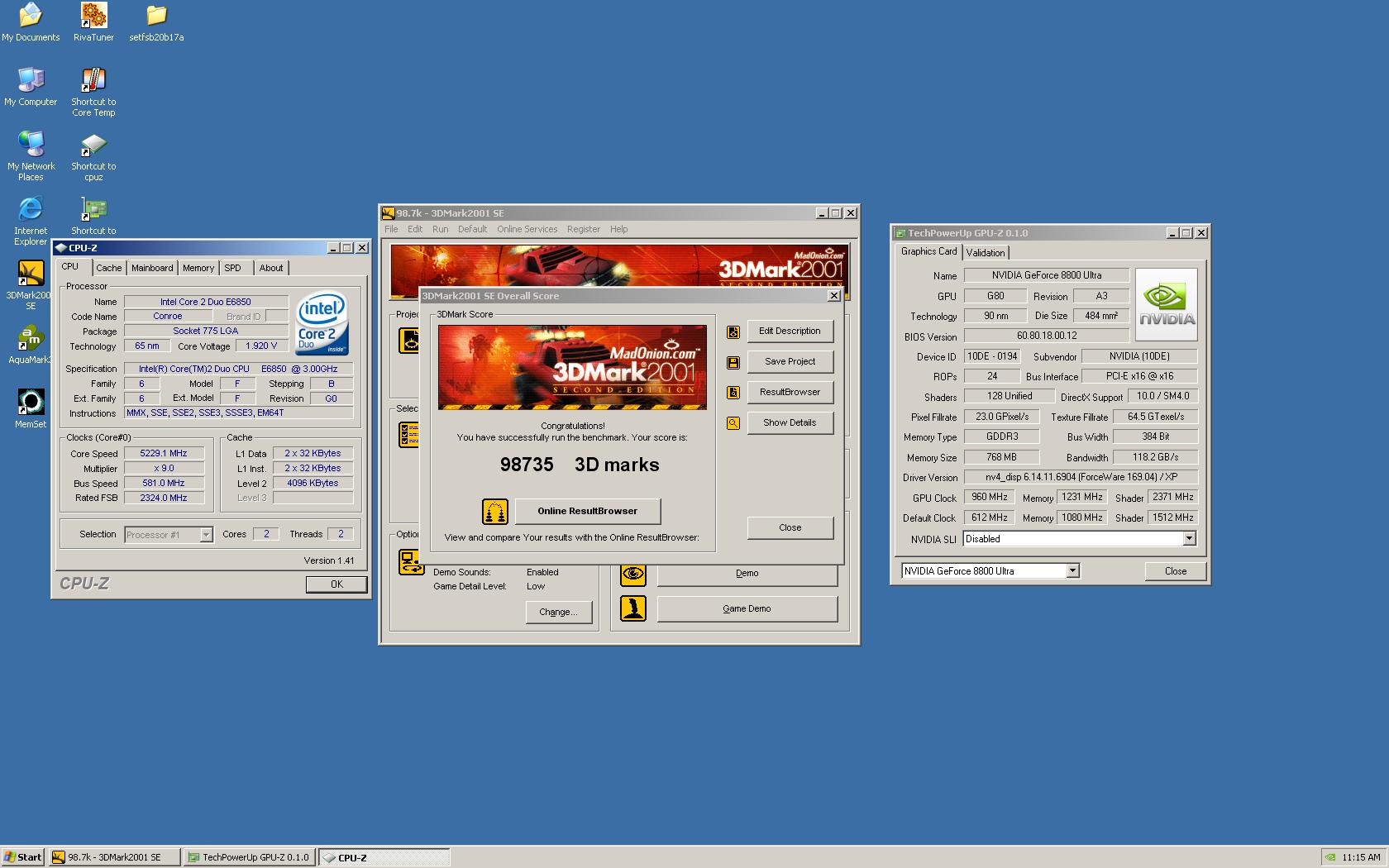Click the ResultBrowser icon
Image resolution: width=1389 pixels, height=868 pixels.
(733, 393)
